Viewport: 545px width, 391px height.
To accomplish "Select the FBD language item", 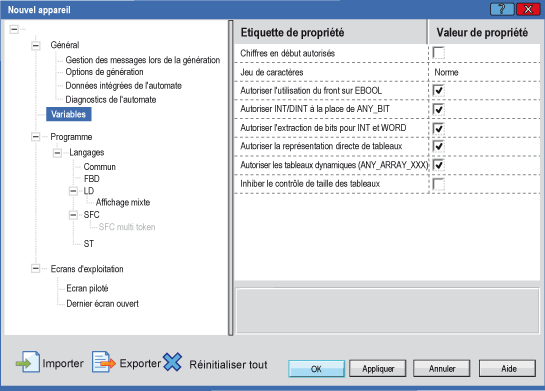I will pyautogui.click(x=91, y=179).
